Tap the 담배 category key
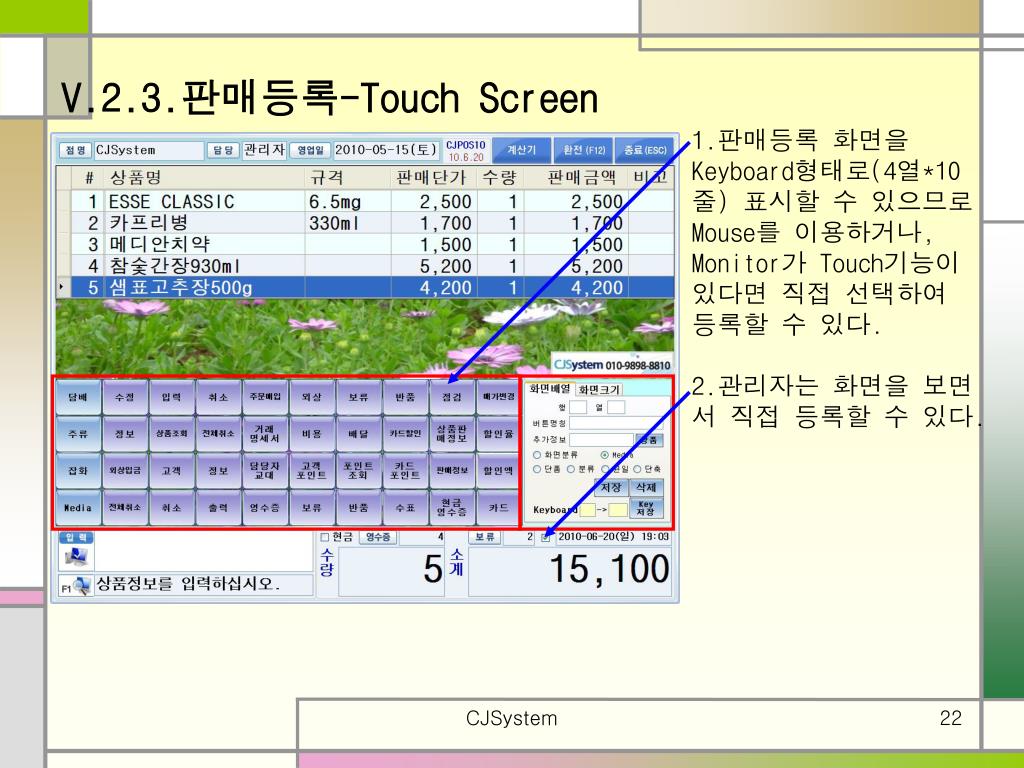Image resolution: width=1024 pixels, height=768 pixels. point(78,397)
